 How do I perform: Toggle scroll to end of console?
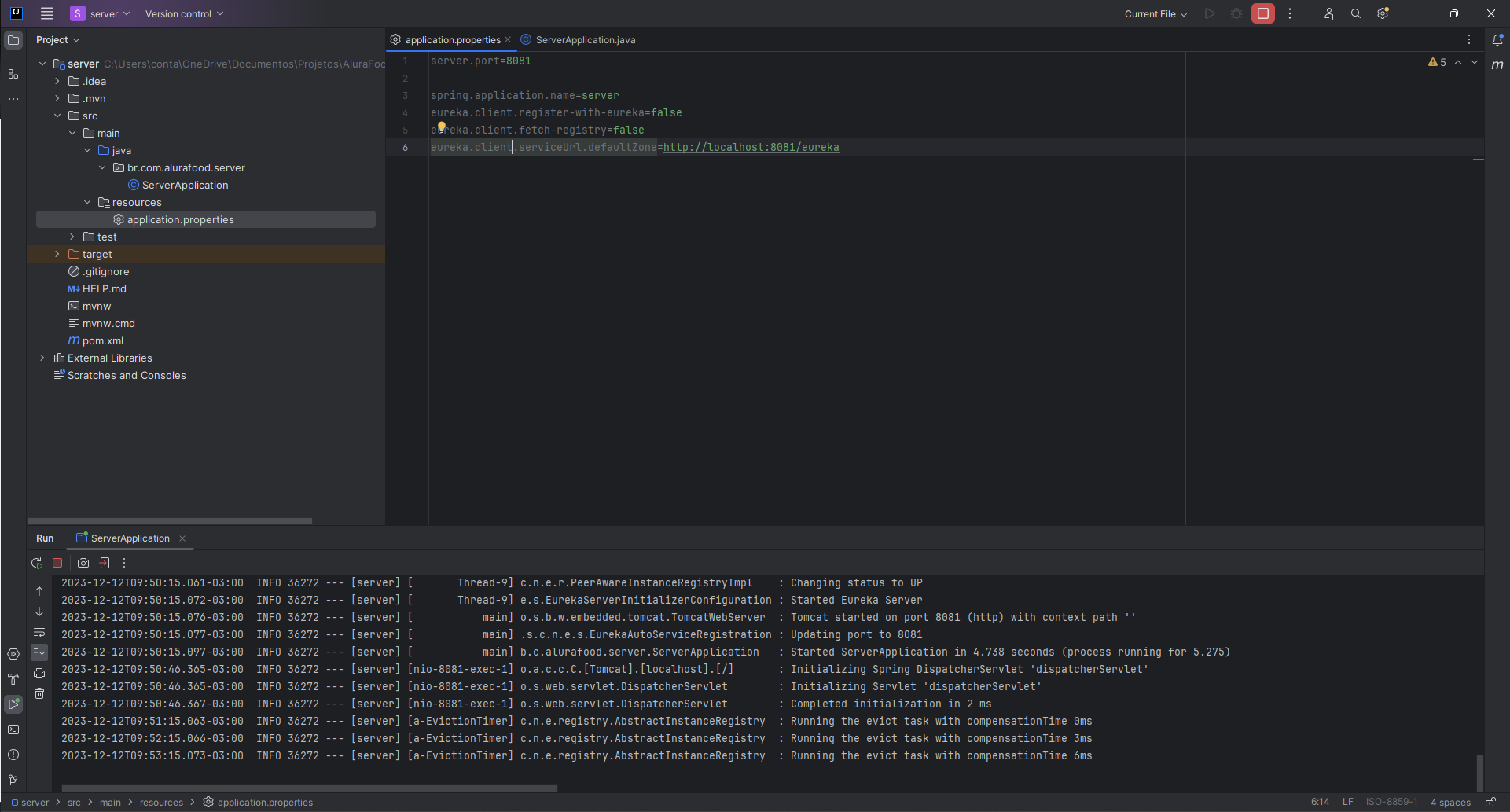click(39, 652)
